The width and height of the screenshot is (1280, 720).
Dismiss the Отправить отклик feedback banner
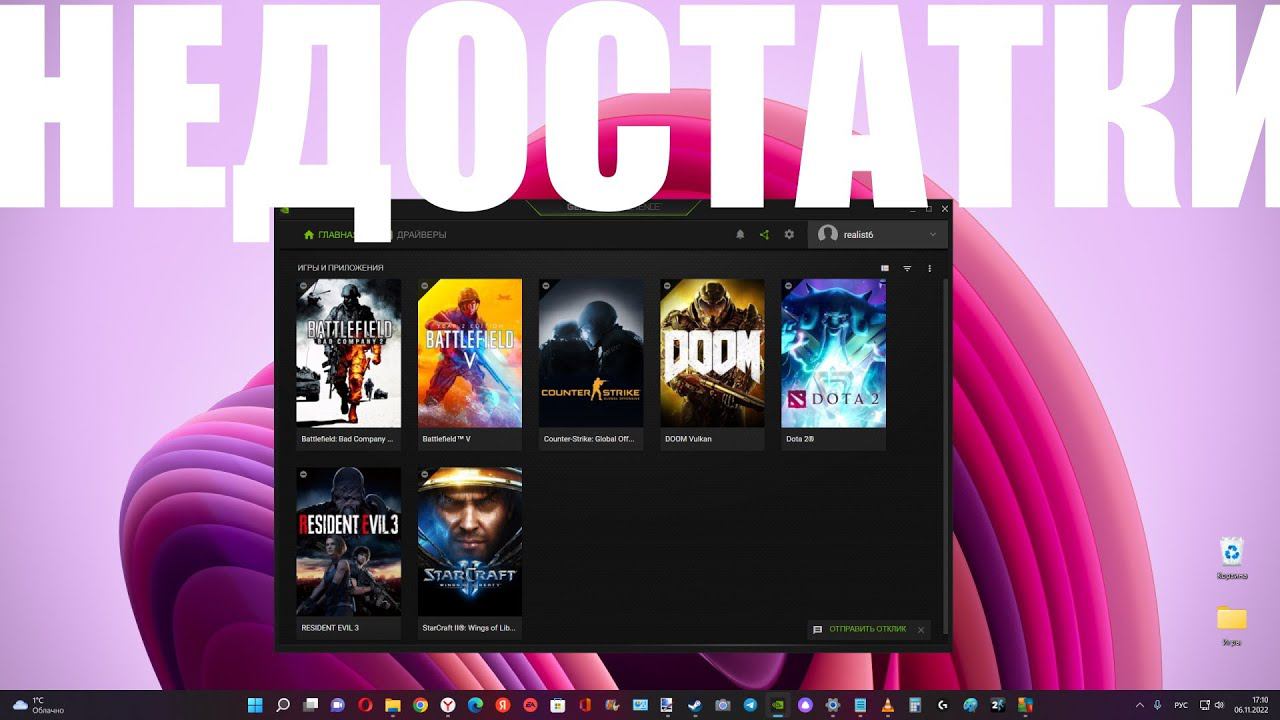click(921, 630)
